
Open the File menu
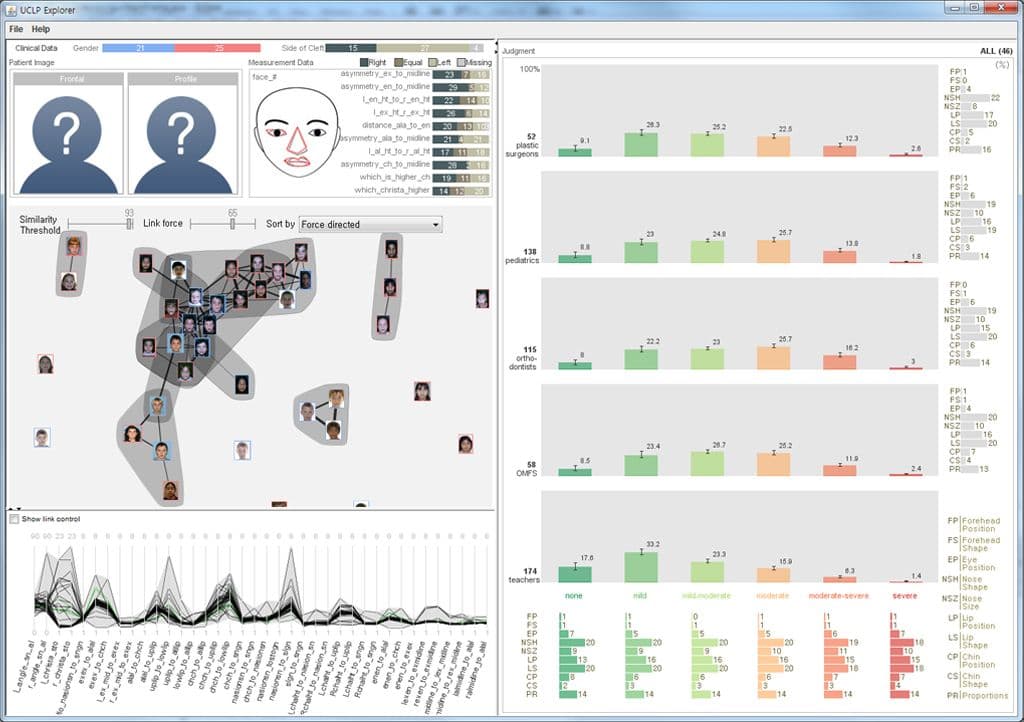[16, 29]
